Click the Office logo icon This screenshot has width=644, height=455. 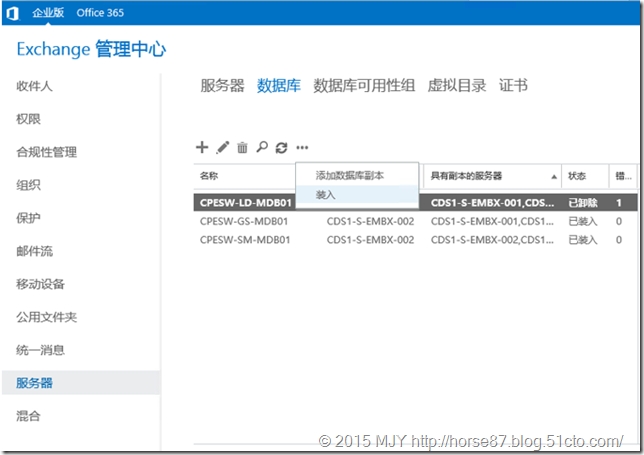tap(13, 12)
